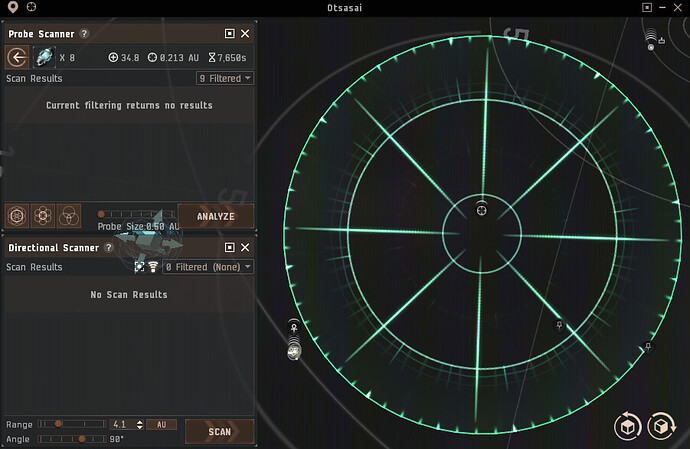Select the ship marker left of sphere

click(294, 328)
